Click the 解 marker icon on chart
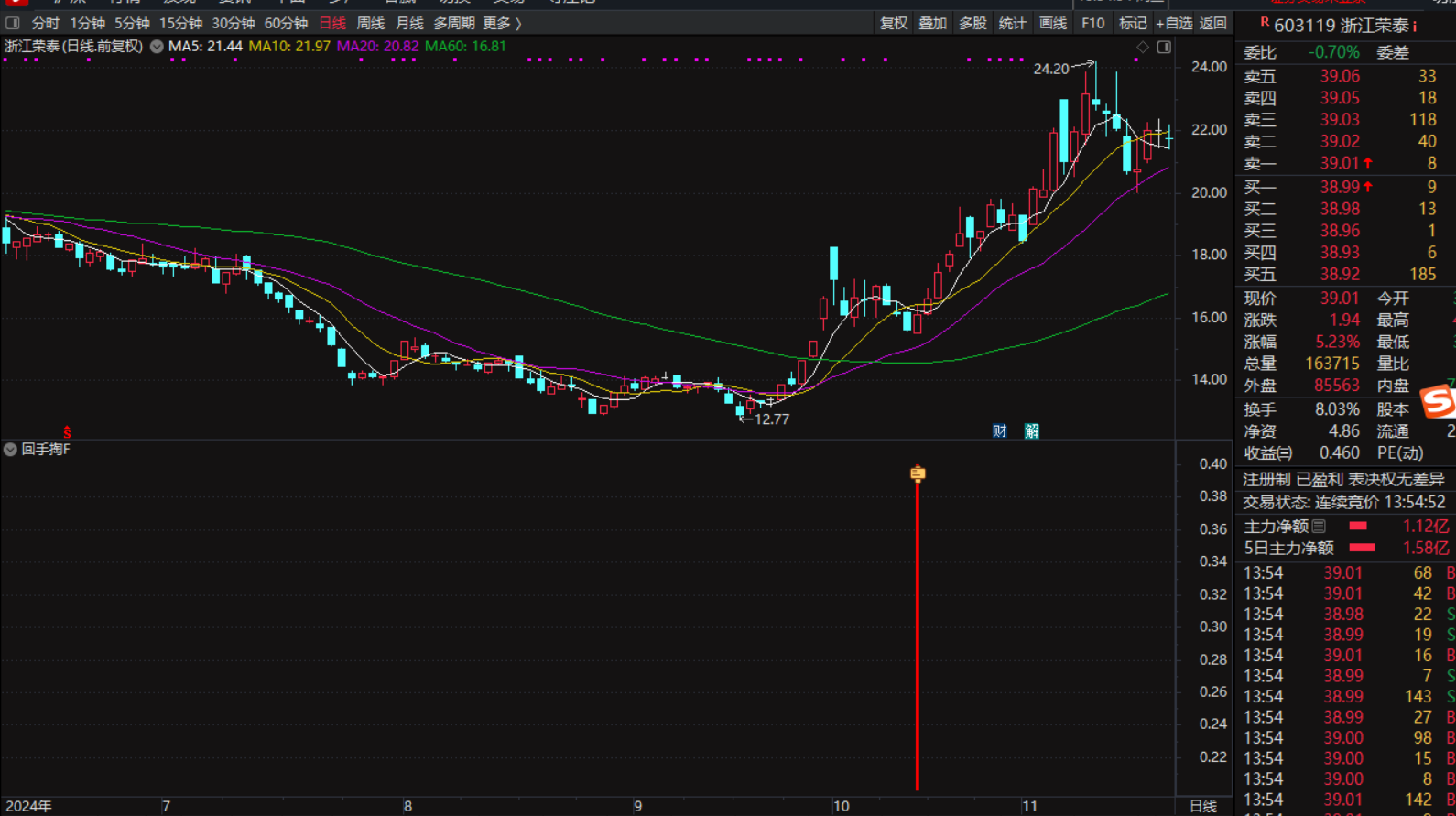 click(x=1032, y=430)
